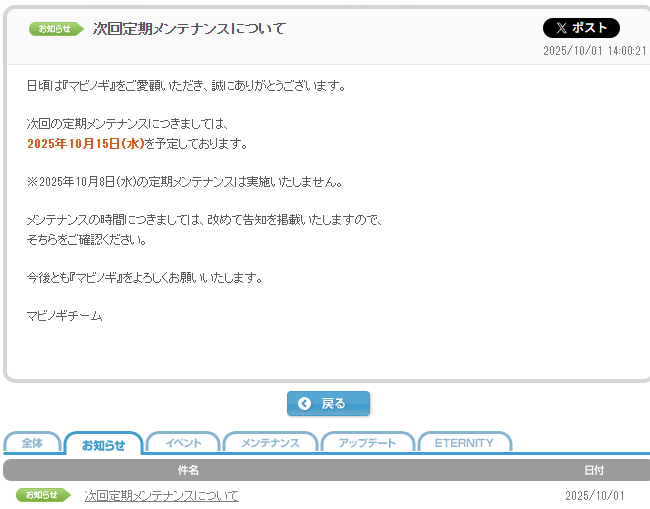
Task: Click the greeting line starting 日頃は『マビノギ』
Action: click(186, 86)
